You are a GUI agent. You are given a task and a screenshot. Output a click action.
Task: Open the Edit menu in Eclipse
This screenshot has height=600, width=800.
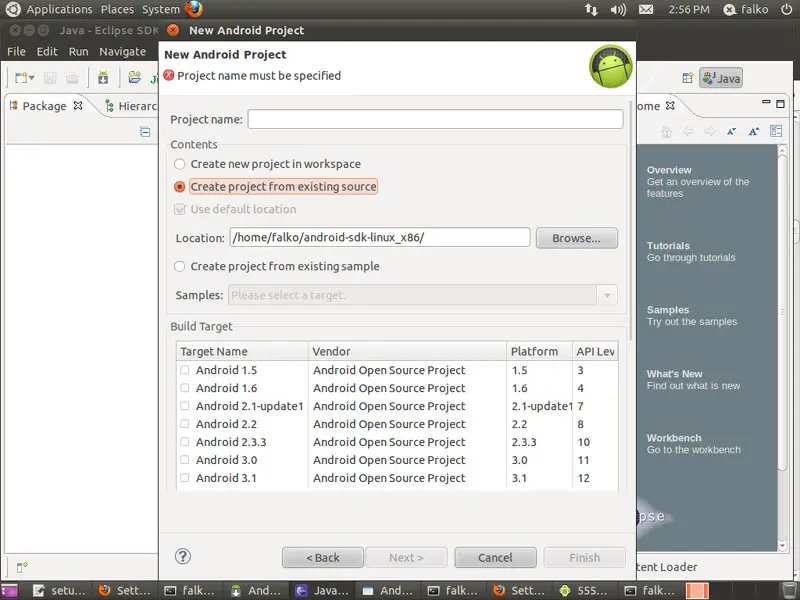(47, 52)
